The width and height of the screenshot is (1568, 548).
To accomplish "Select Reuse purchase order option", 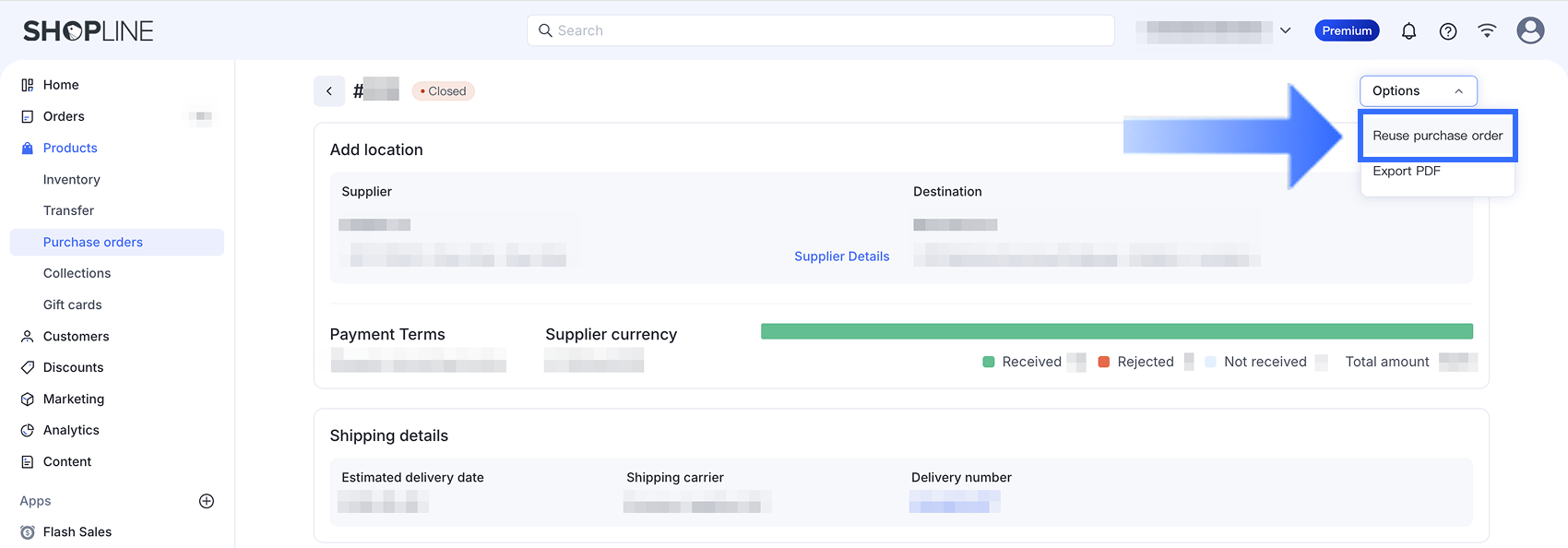I will click(x=1437, y=136).
